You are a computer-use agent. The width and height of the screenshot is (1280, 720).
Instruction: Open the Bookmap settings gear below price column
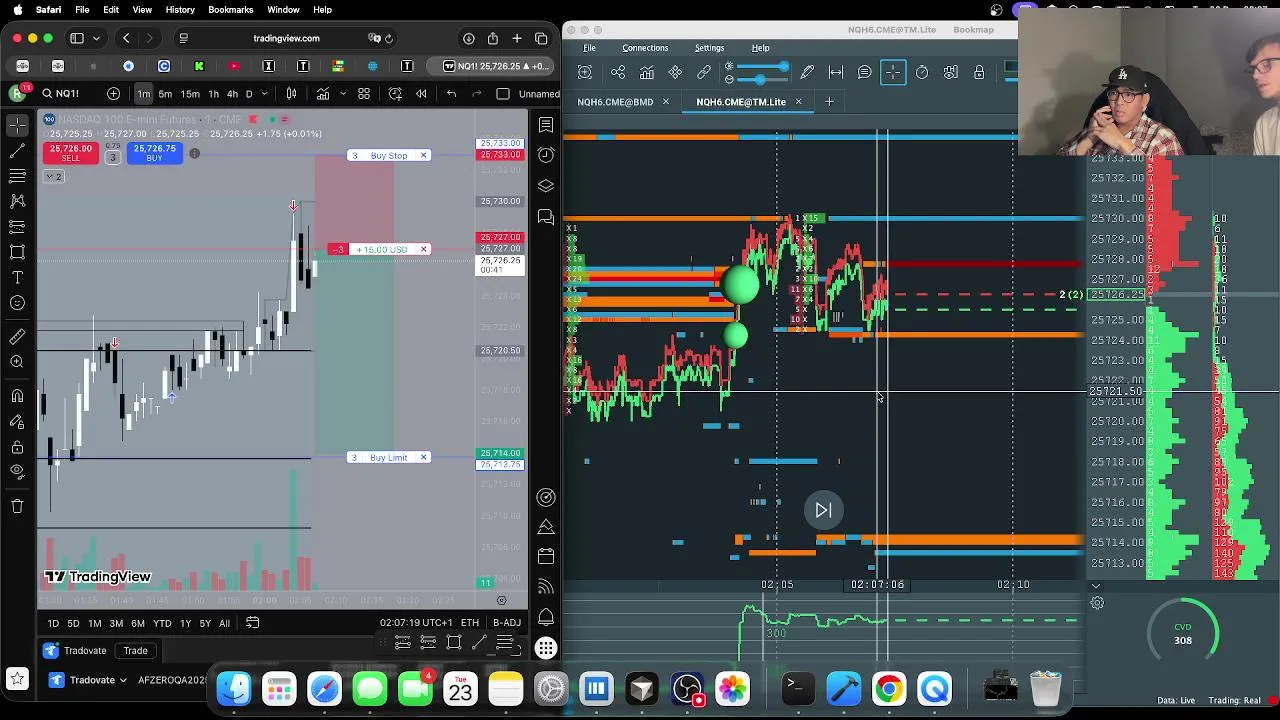tap(1097, 603)
